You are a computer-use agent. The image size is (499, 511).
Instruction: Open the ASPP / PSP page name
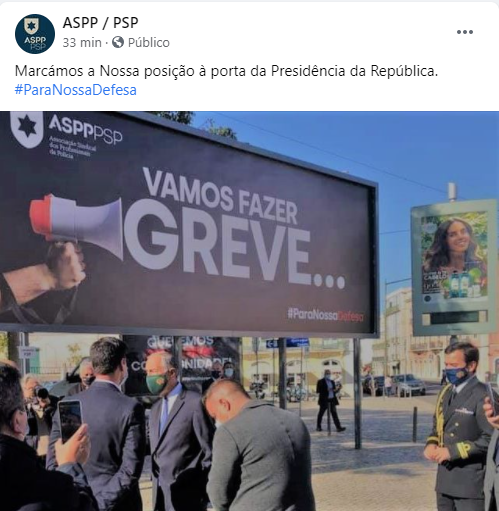pyautogui.click(x=100, y=23)
